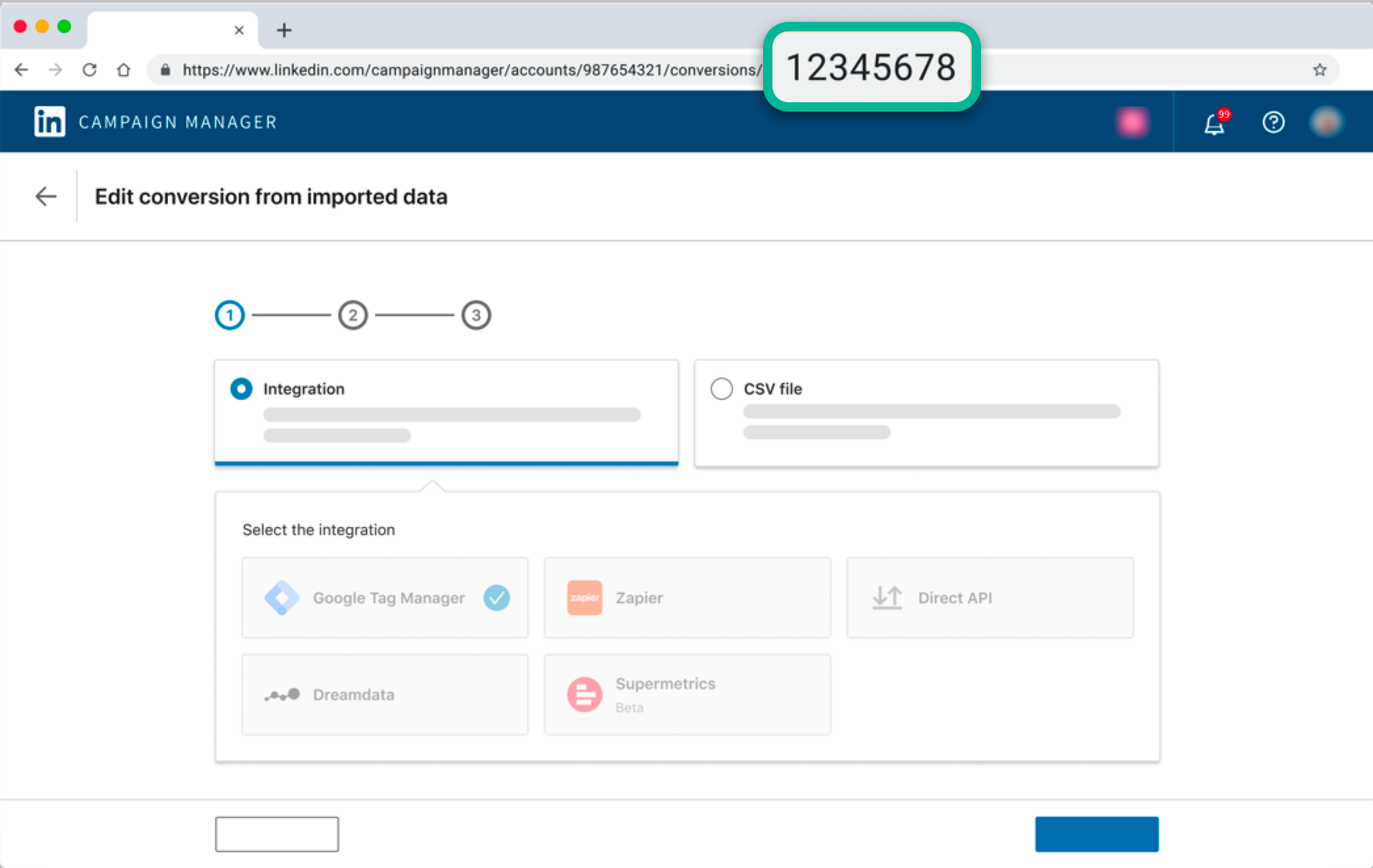Choose the Dreamdata integration card
This screenshot has width=1373, height=868.
(x=385, y=694)
